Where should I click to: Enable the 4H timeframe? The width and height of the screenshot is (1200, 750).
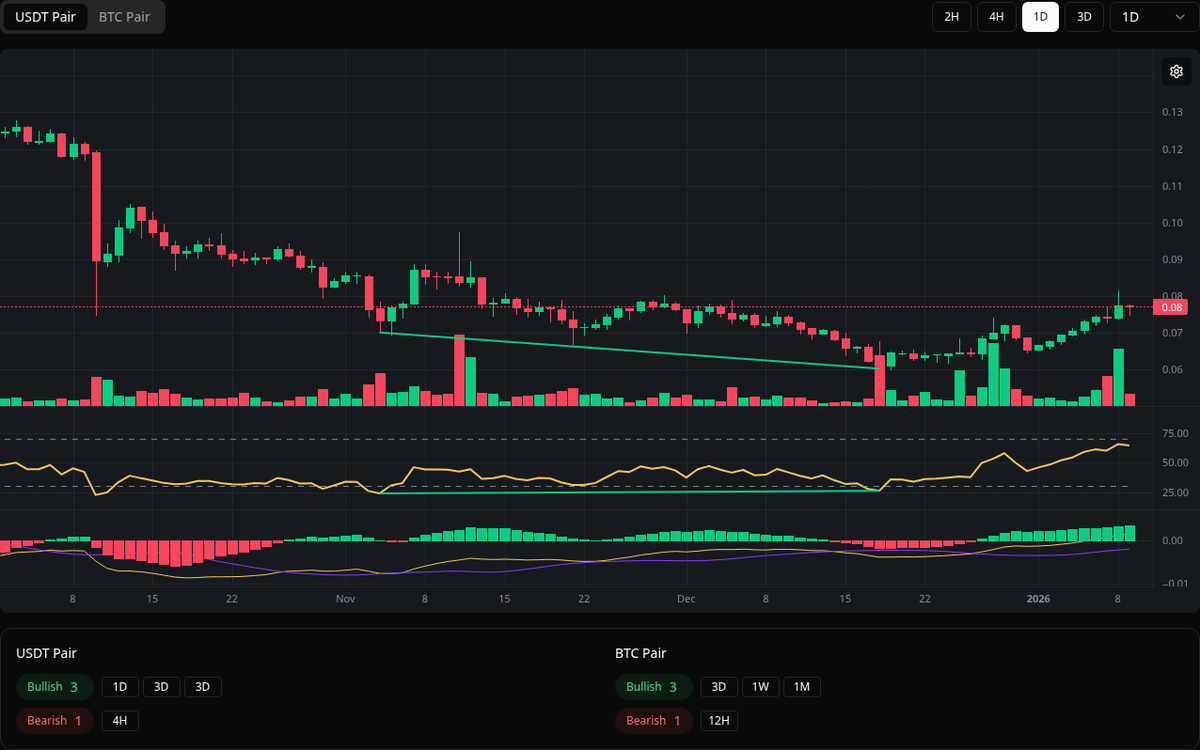[996, 17]
